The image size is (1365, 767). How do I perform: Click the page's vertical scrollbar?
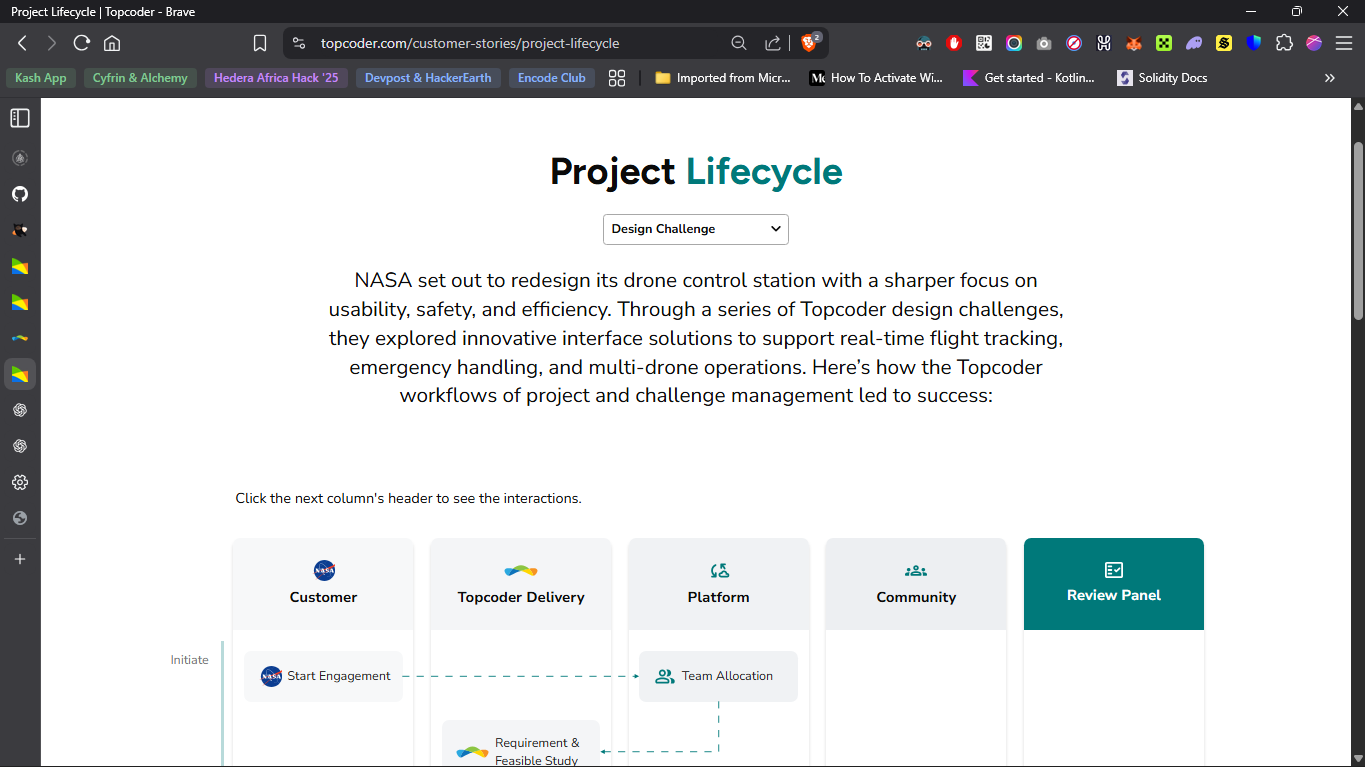pyautogui.click(x=1358, y=232)
